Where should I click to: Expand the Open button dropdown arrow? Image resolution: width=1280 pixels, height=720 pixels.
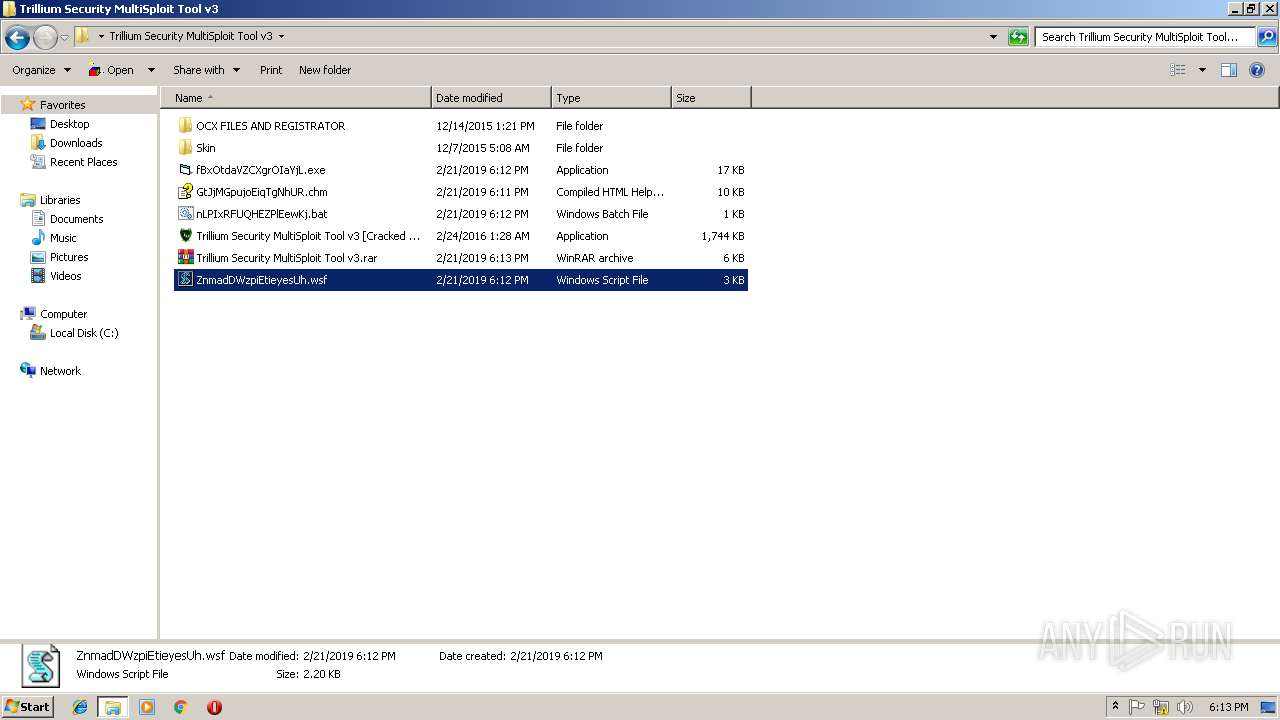point(151,70)
